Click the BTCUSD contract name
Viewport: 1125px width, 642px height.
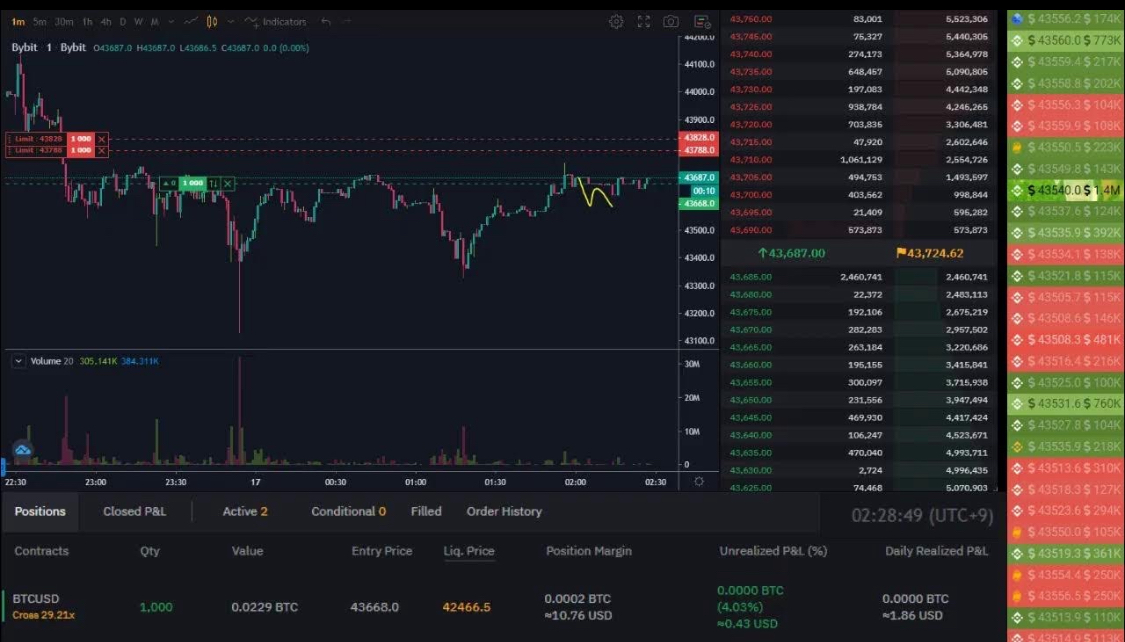(36, 598)
